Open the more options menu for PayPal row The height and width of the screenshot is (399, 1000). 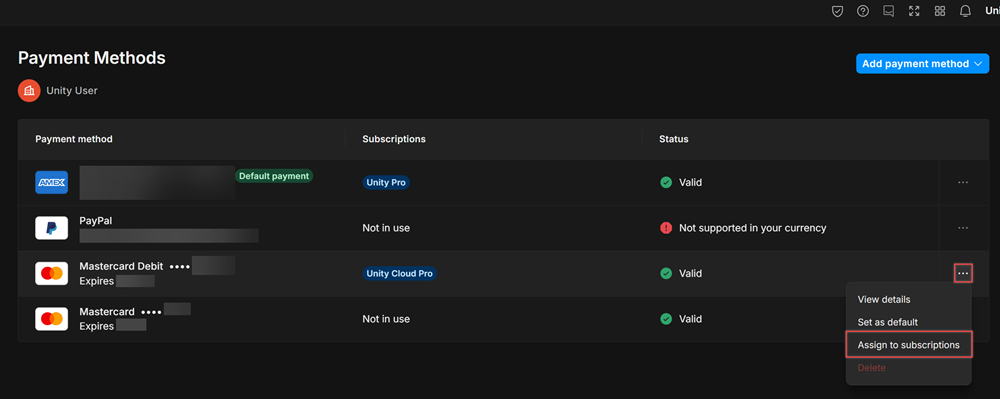coord(963,228)
